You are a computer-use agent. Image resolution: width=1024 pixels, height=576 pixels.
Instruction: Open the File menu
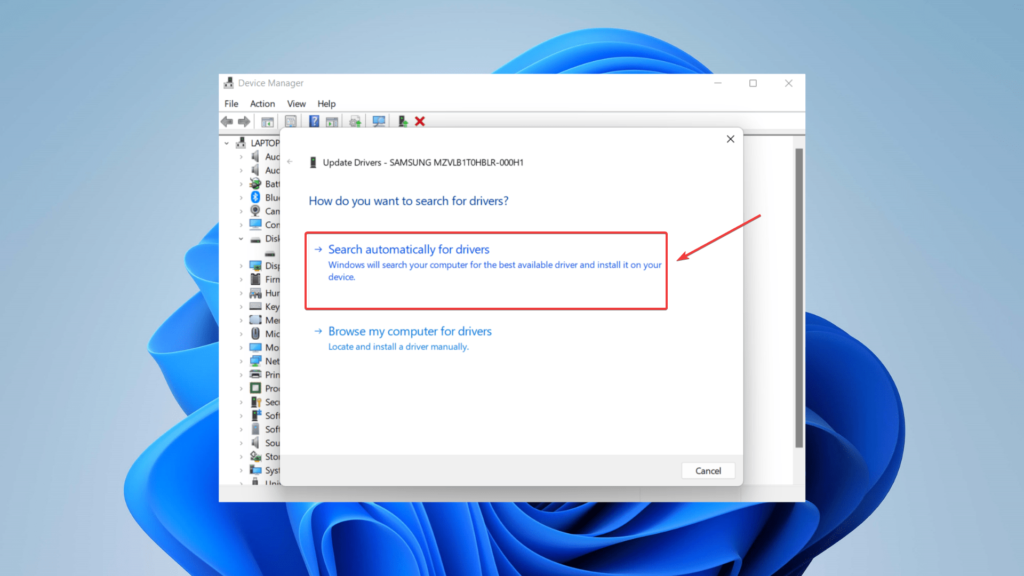[231, 104]
